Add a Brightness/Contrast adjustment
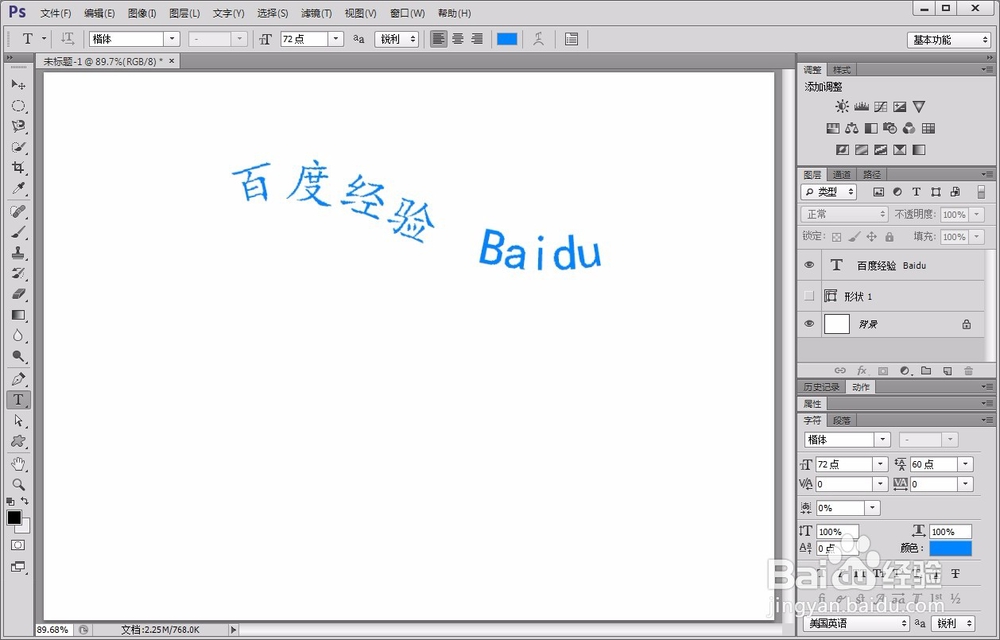 click(842, 106)
